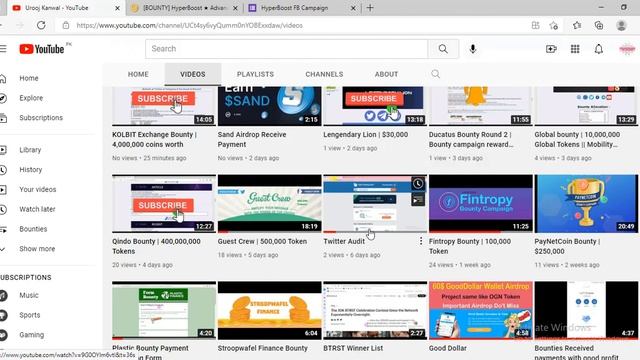Click the search magnifier button
Viewport: 640px width, 360px height.
click(x=443, y=49)
